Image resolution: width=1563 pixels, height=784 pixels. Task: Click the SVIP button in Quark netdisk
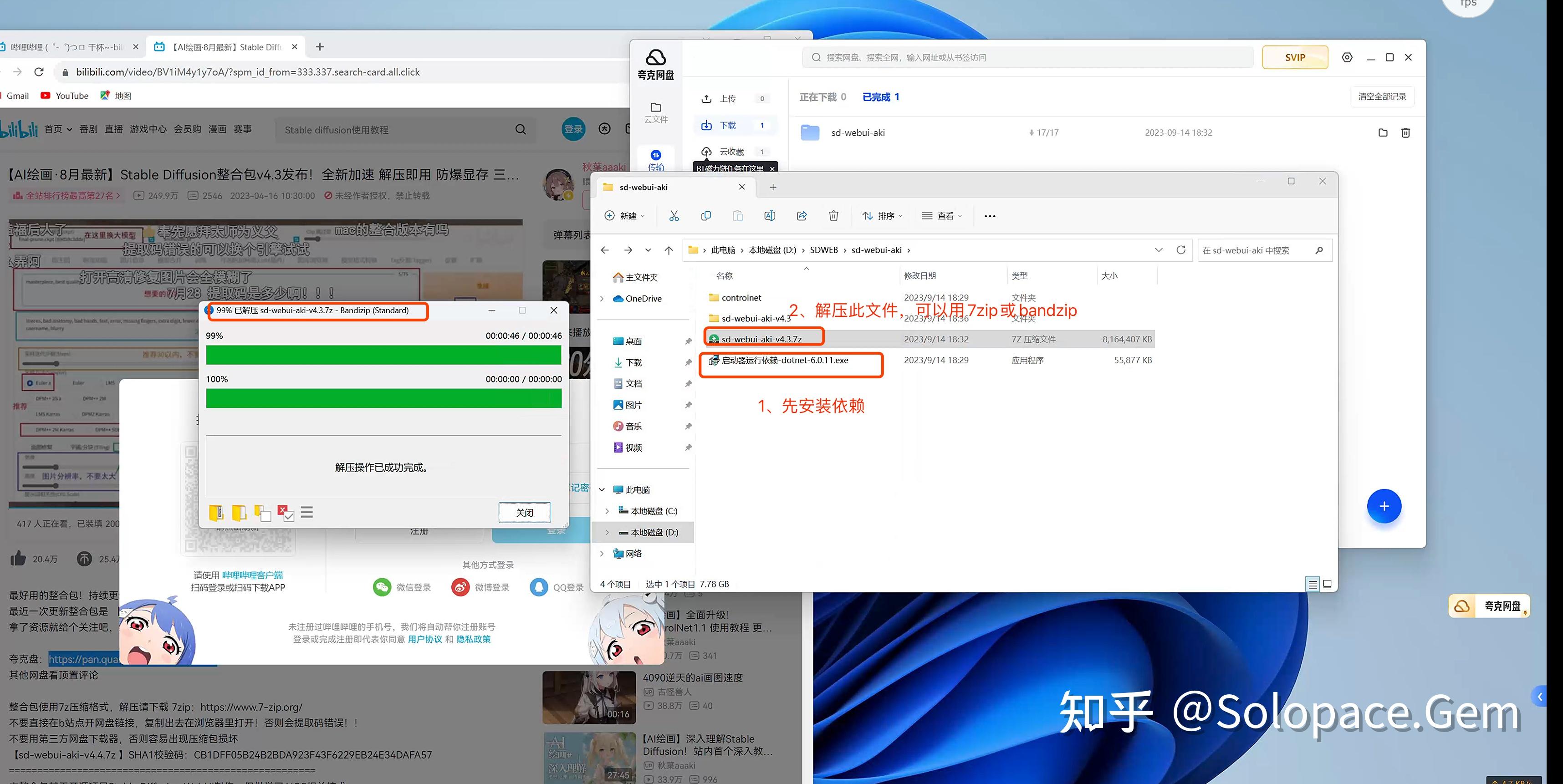tap(1295, 57)
